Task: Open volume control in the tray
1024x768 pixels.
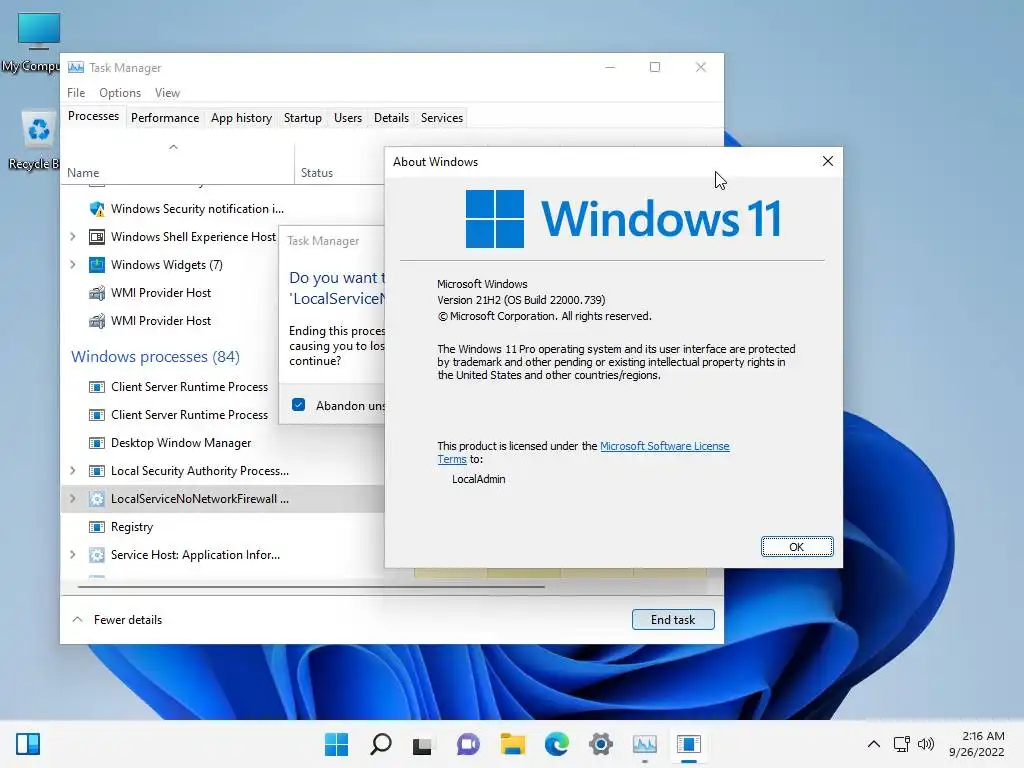Action: tap(925, 744)
